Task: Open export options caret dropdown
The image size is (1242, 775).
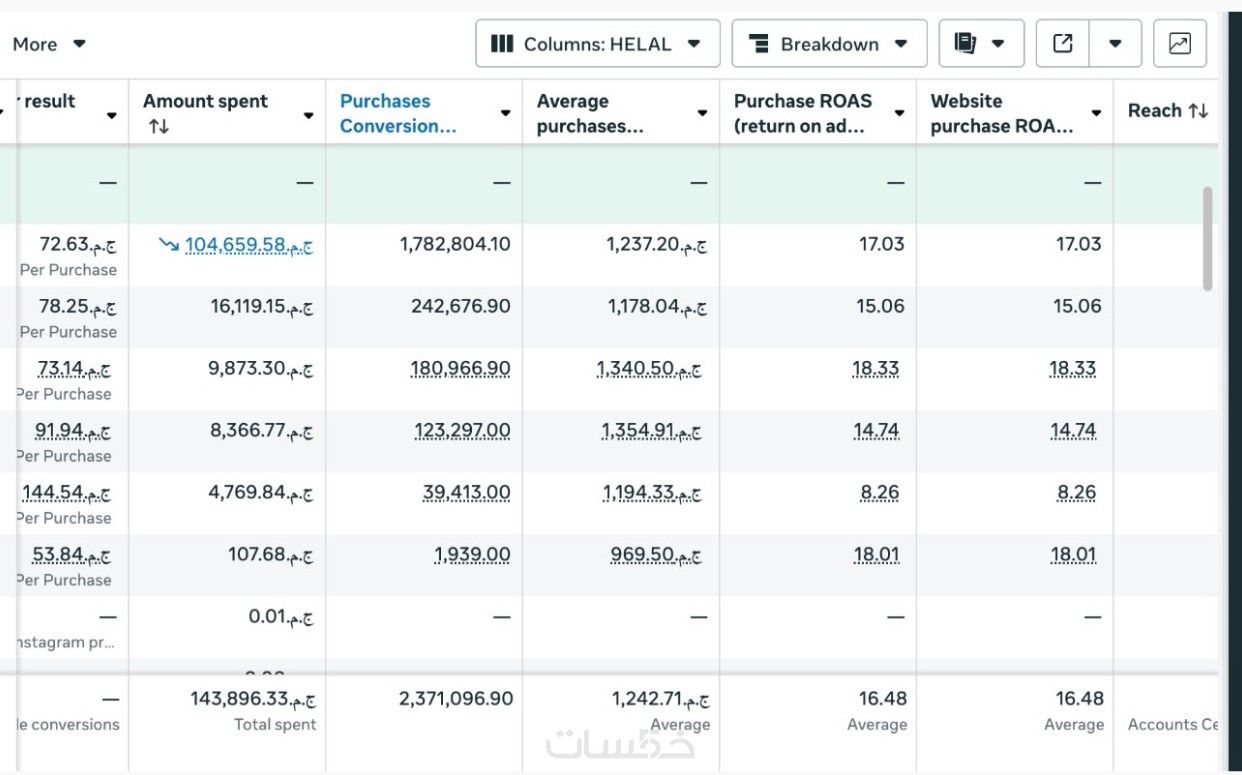Action: coord(1115,44)
